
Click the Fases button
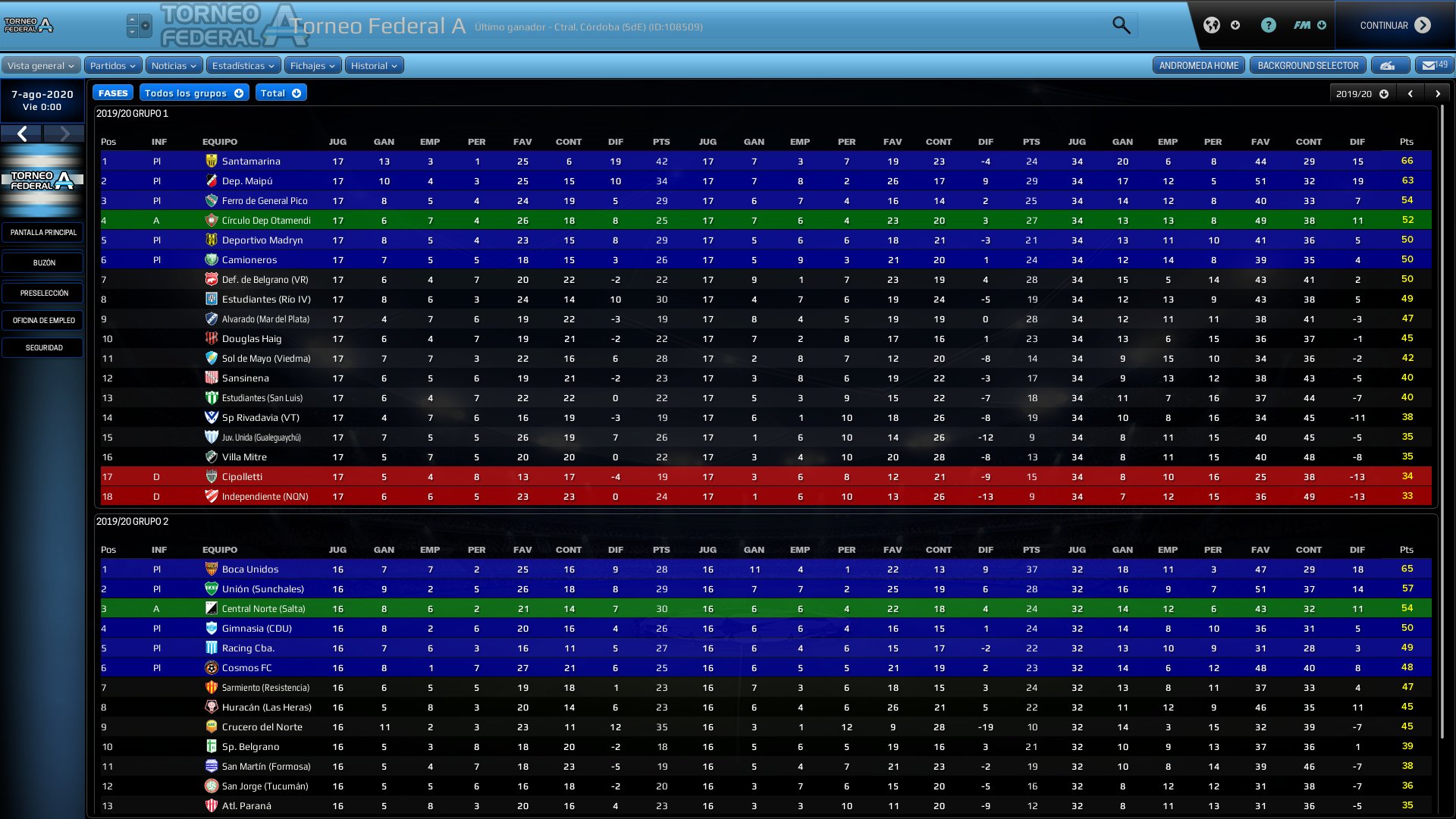click(113, 93)
